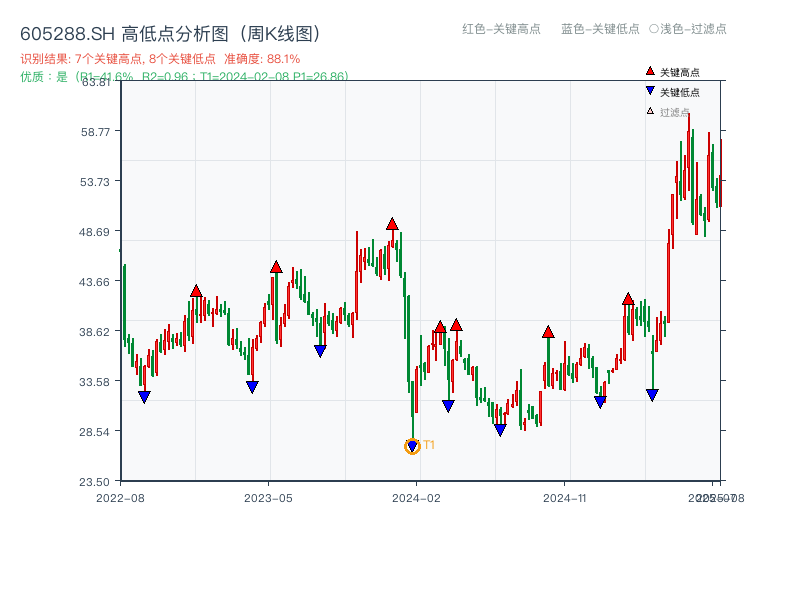Click the red key-high marker near the recent price surge
The image size is (800, 600).
click(x=627, y=297)
